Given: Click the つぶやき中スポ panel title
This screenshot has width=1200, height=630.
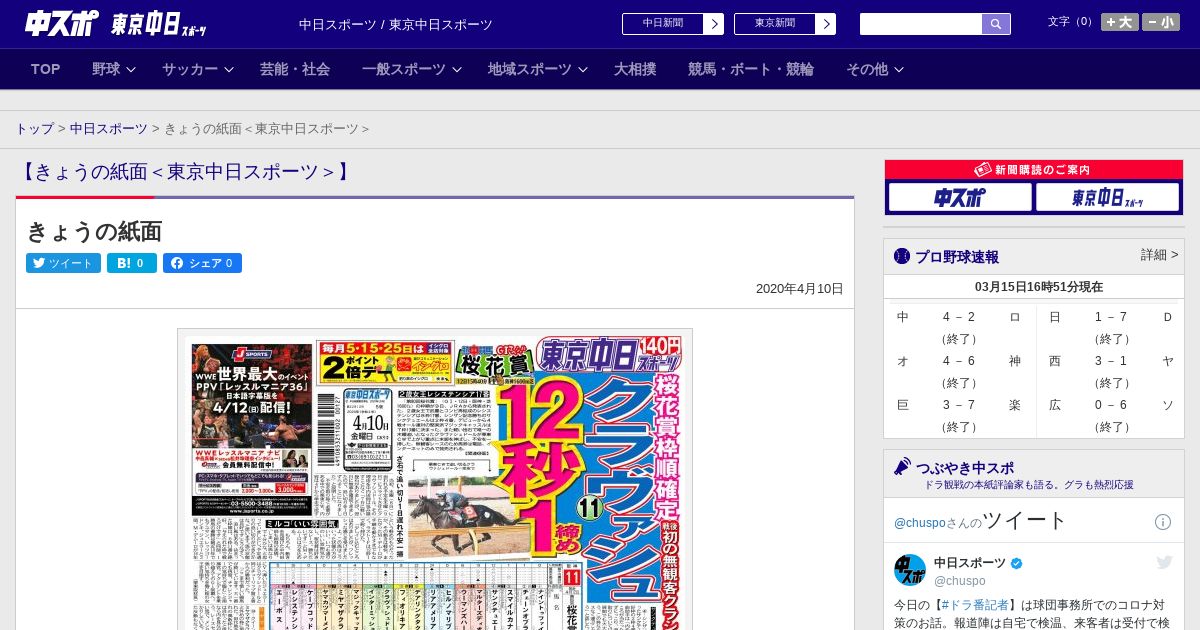Looking at the screenshot, I should (x=964, y=467).
